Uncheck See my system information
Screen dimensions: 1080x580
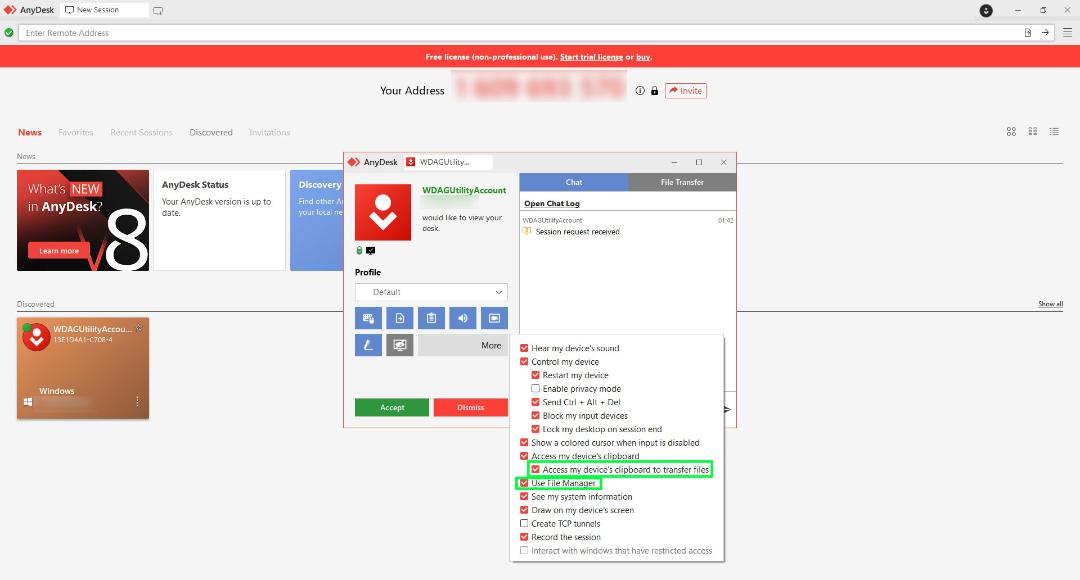click(524, 496)
